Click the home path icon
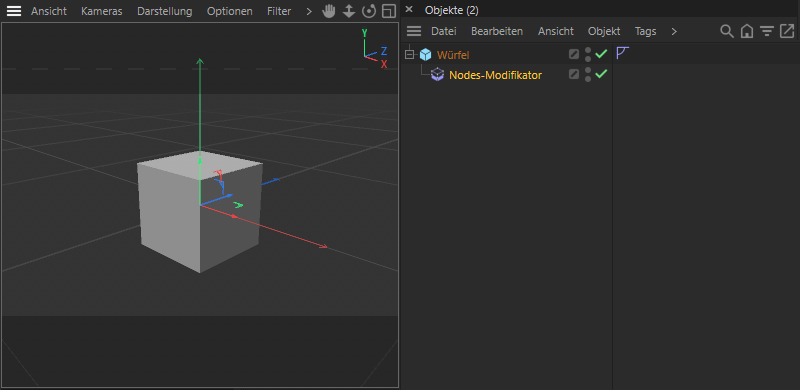The width and height of the screenshot is (800, 390). (x=746, y=31)
